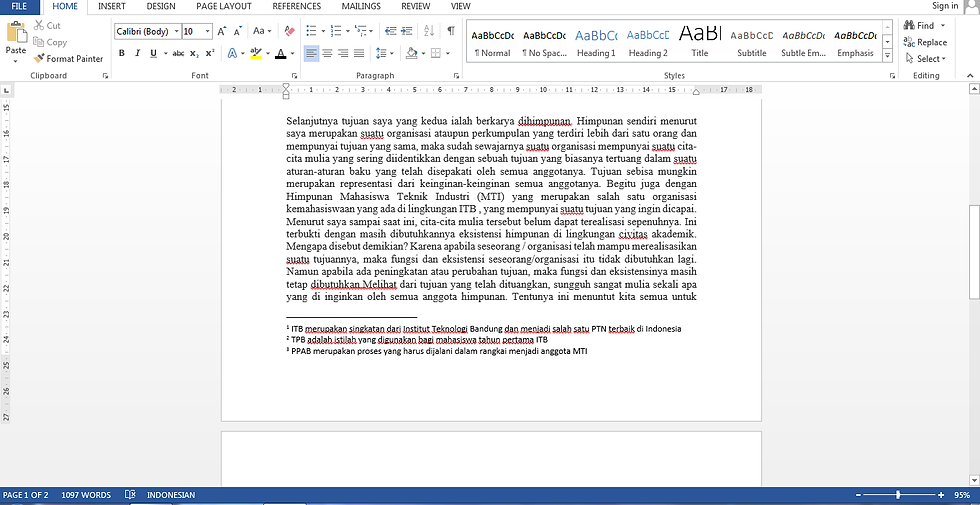
Task: Switch to INSERT tab
Action: click(112, 6)
